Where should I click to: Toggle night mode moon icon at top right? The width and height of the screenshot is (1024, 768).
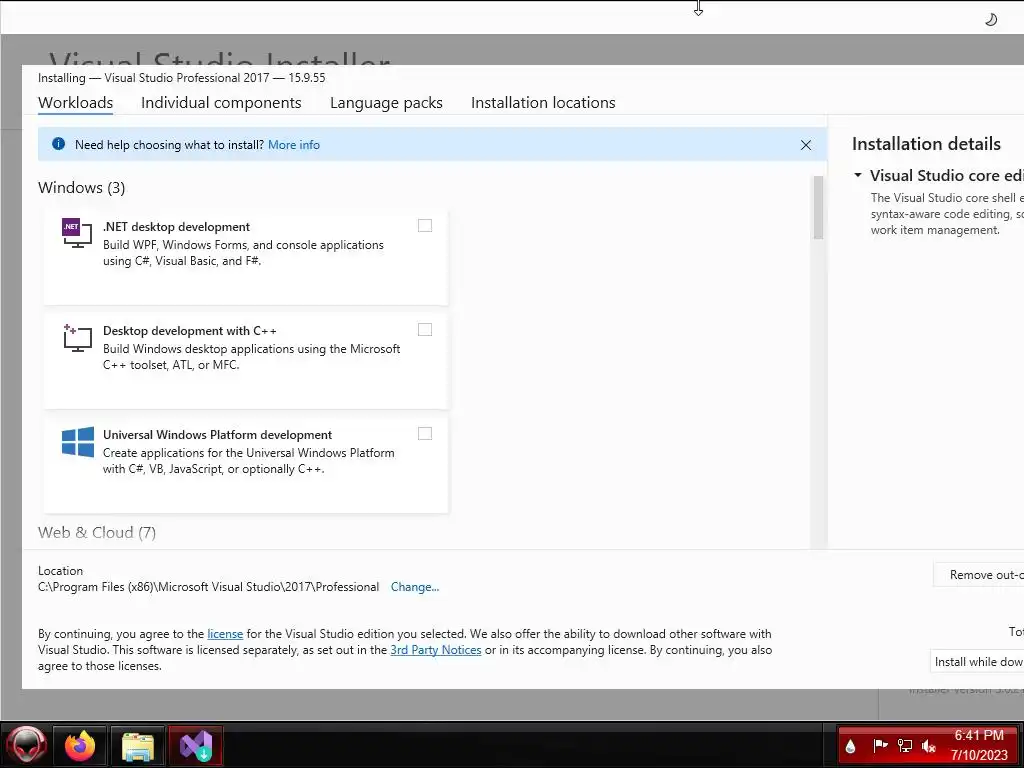tap(991, 20)
